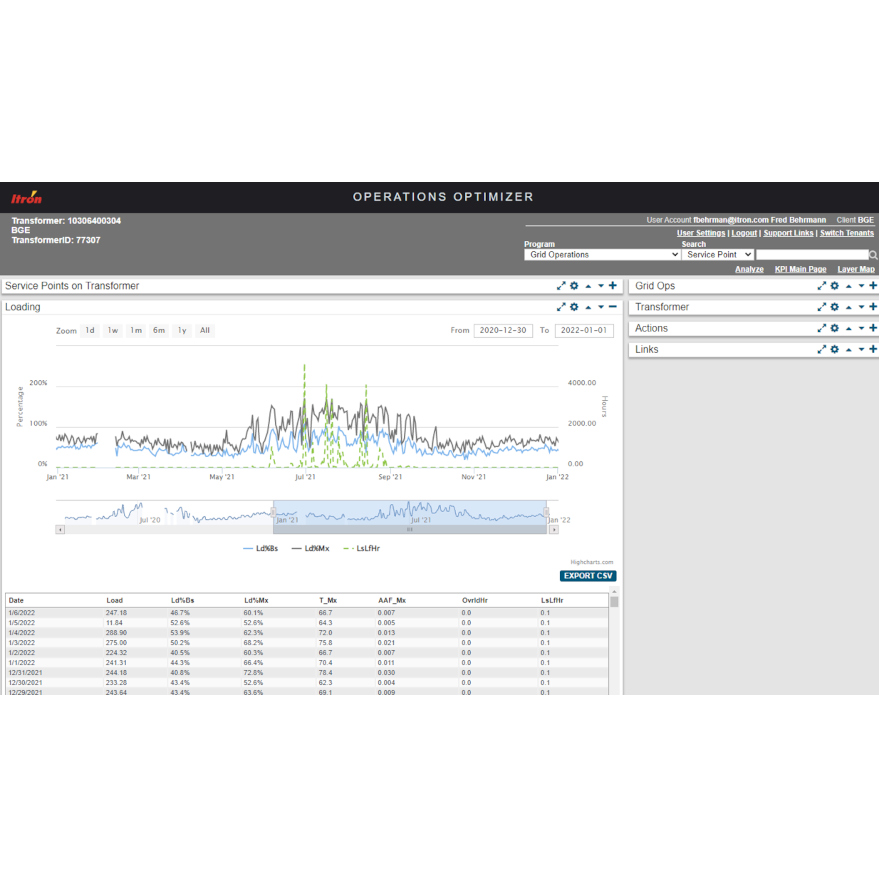Image resolution: width=879 pixels, height=879 pixels.
Task: Click the search magnifier icon
Action: pos(873,255)
